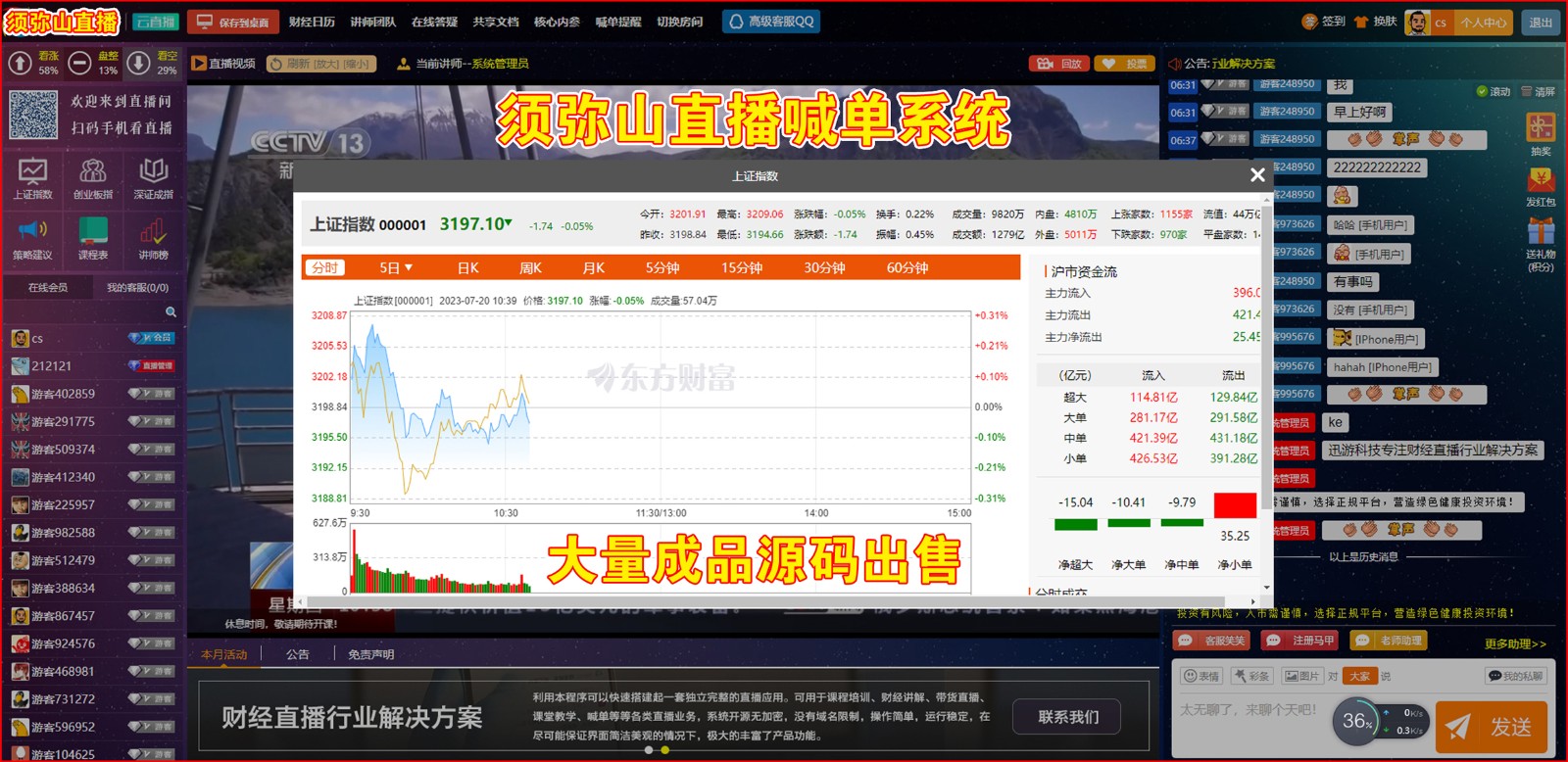Expand the 5日 chart period dropdown

pyautogui.click(x=396, y=268)
